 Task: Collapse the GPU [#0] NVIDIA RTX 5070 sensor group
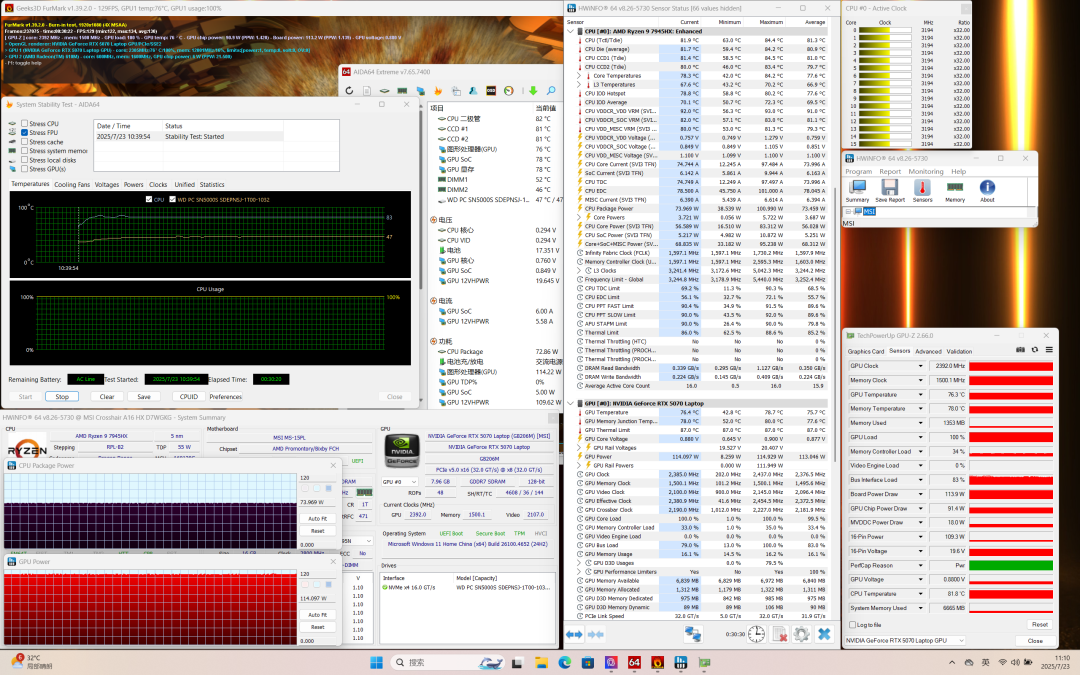[570, 404]
